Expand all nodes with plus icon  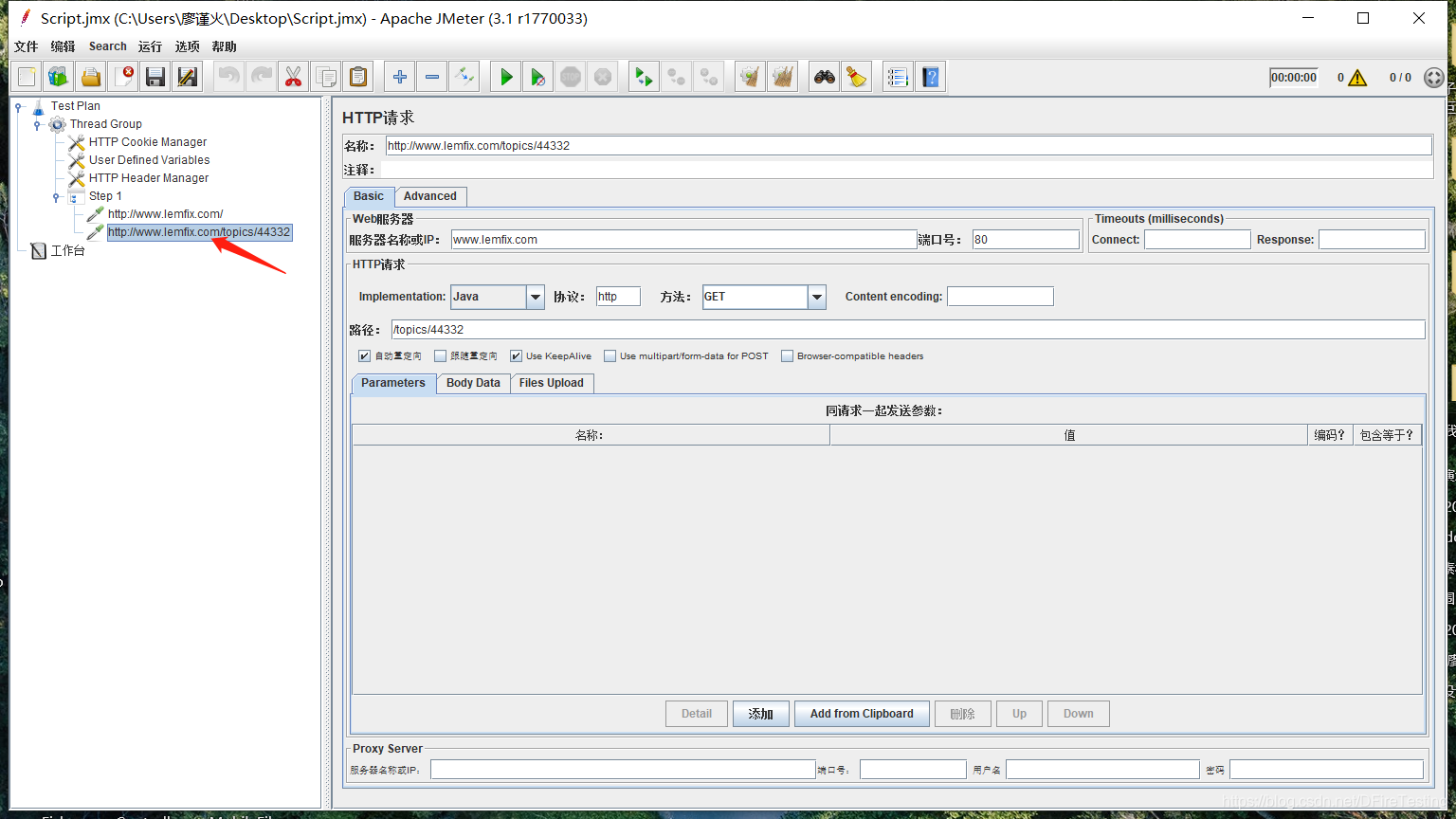point(400,77)
